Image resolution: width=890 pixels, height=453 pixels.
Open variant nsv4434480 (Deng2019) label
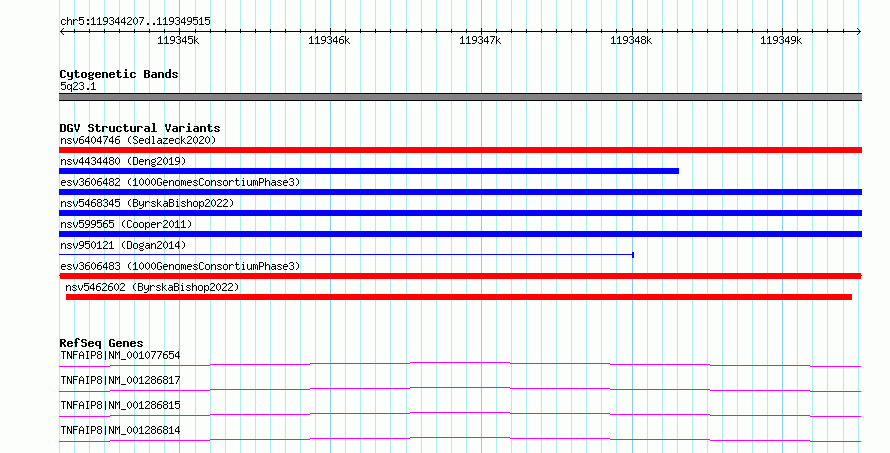123,161
